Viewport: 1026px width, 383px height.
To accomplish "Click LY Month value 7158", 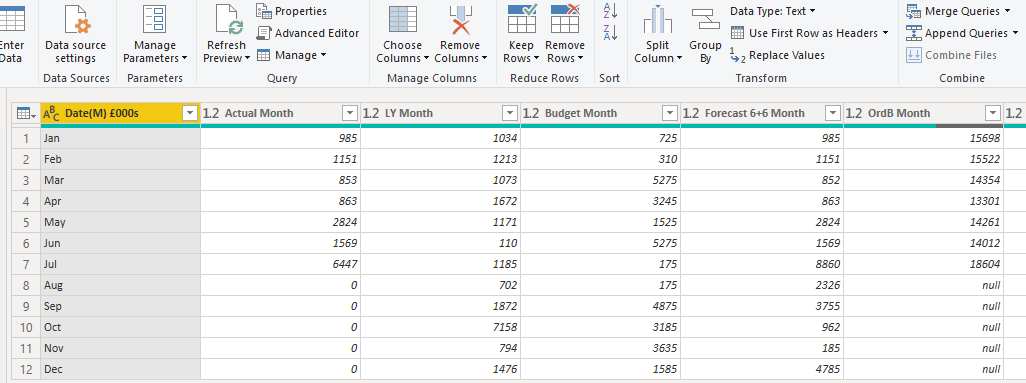I will tap(440, 327).
